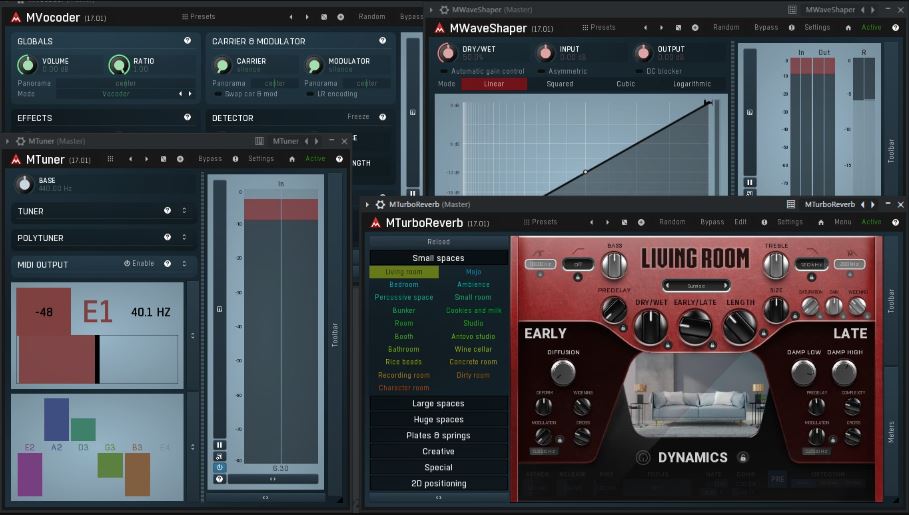Open the home icon in MTurboReverb
The image size is (909, 515).
click(821, 222)
